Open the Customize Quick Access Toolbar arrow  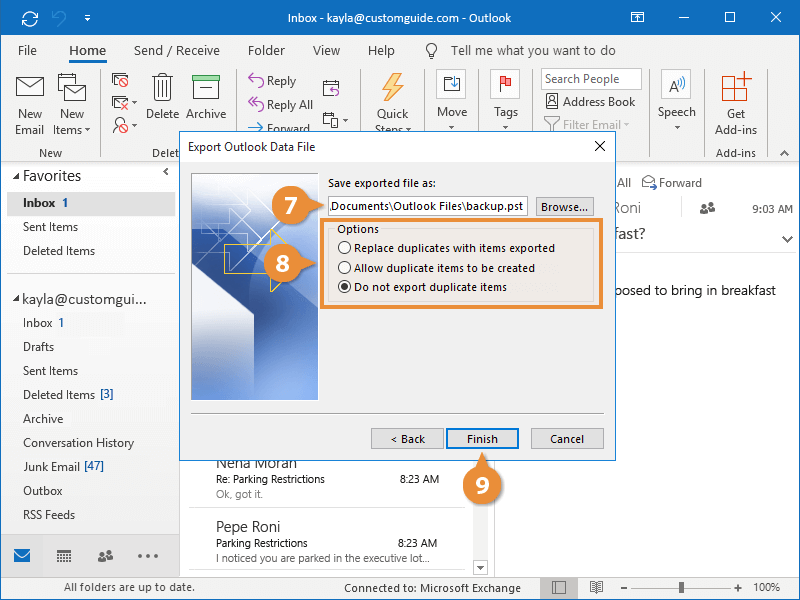(x=88, y=18)
